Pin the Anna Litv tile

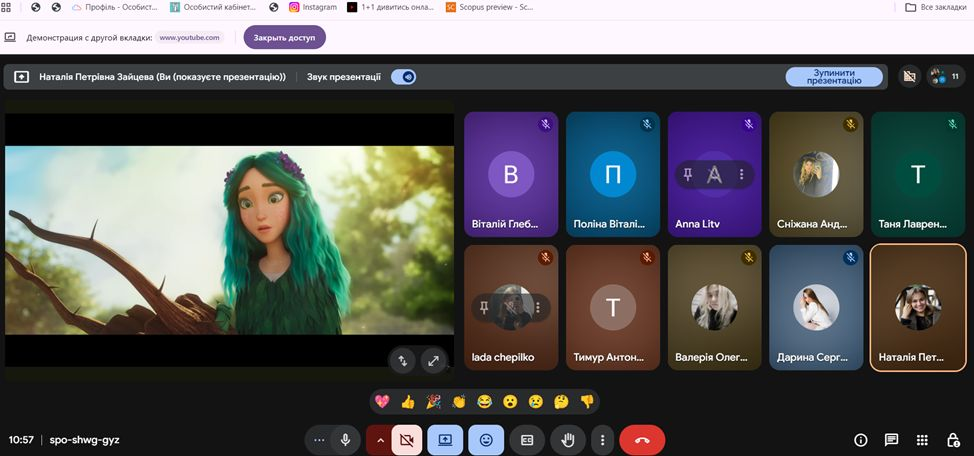688,175
